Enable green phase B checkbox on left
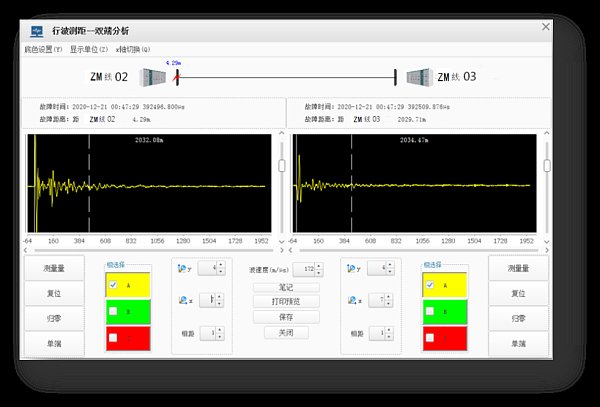This screenshot has height=407, width=600. 114,311
